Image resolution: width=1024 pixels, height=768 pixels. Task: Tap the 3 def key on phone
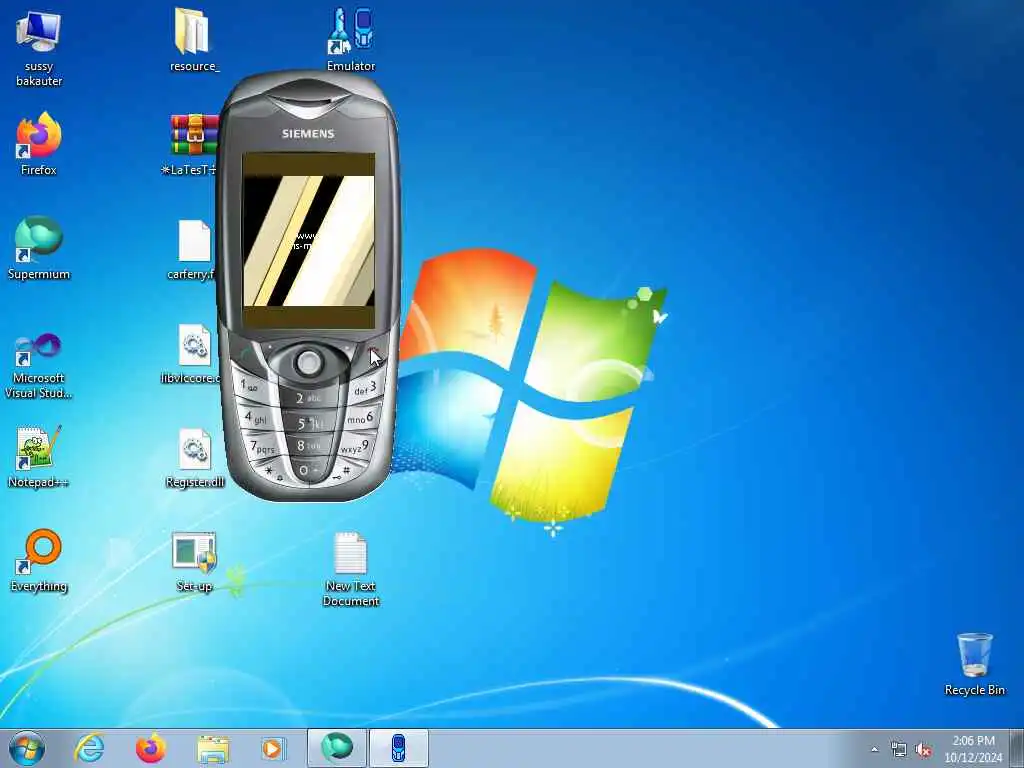click(366, 389)
